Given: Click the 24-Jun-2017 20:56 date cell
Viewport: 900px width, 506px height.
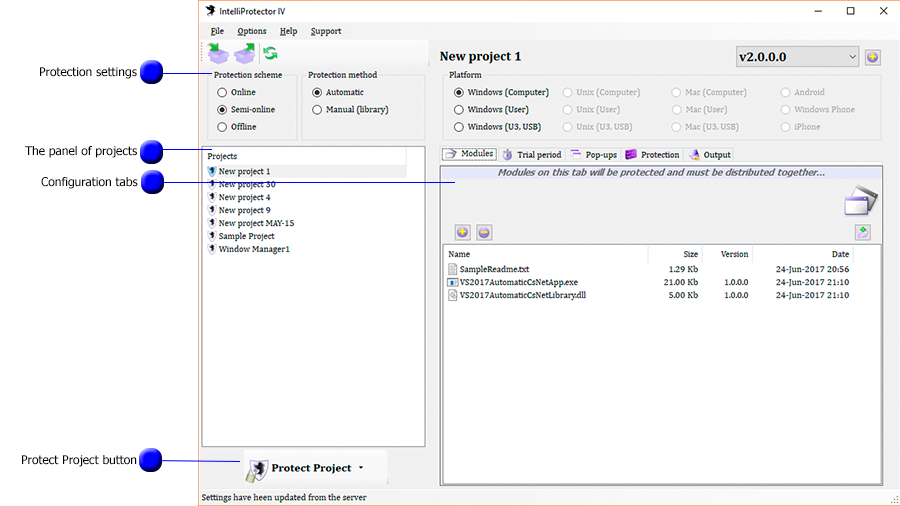Looking at the screenshot, I should 812,269.
